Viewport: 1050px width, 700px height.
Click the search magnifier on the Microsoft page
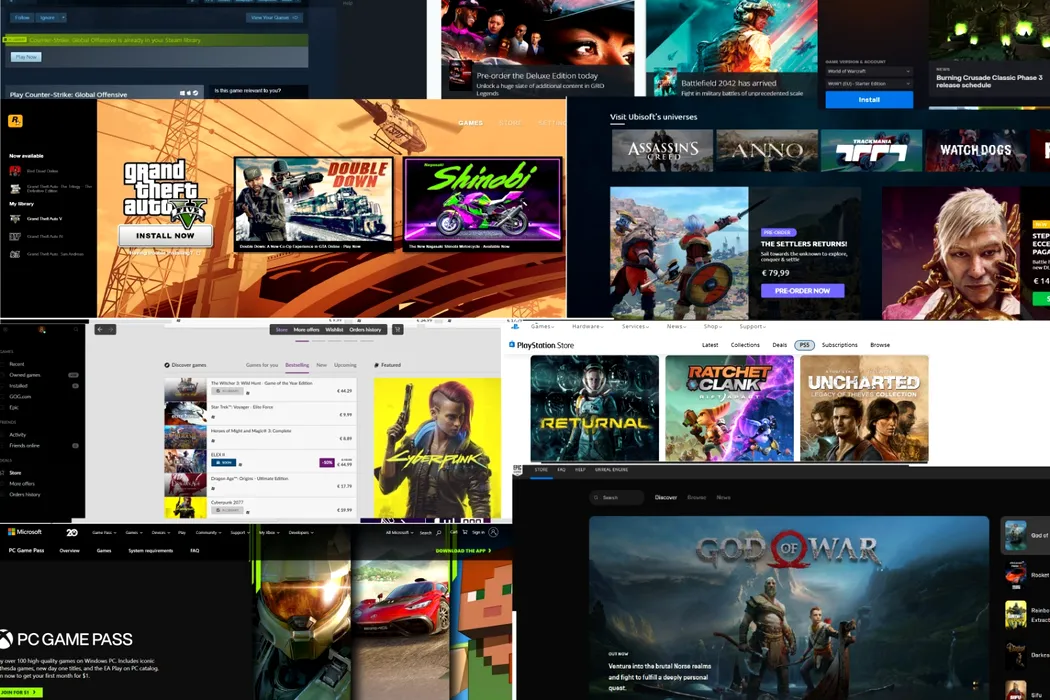[439, 533]
